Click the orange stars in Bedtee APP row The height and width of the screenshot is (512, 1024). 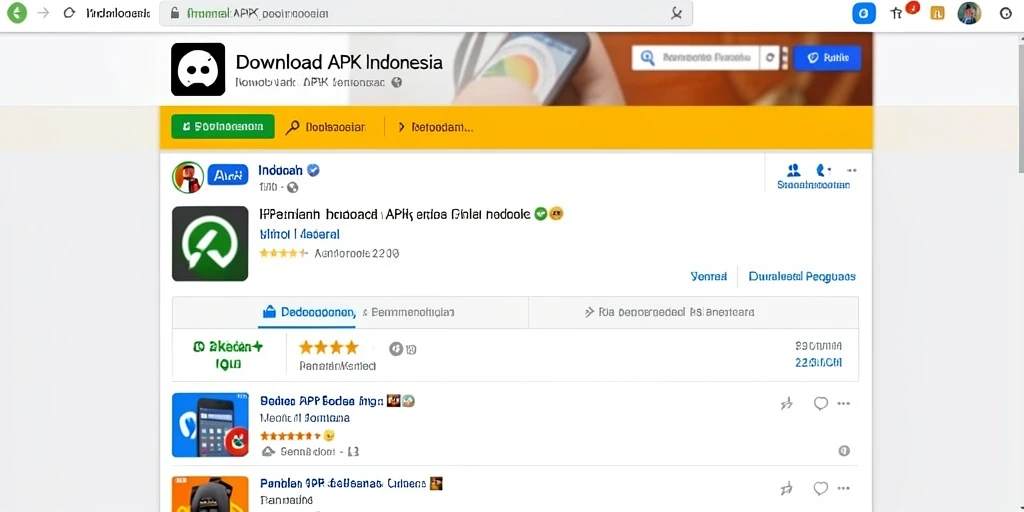point(291,436)
